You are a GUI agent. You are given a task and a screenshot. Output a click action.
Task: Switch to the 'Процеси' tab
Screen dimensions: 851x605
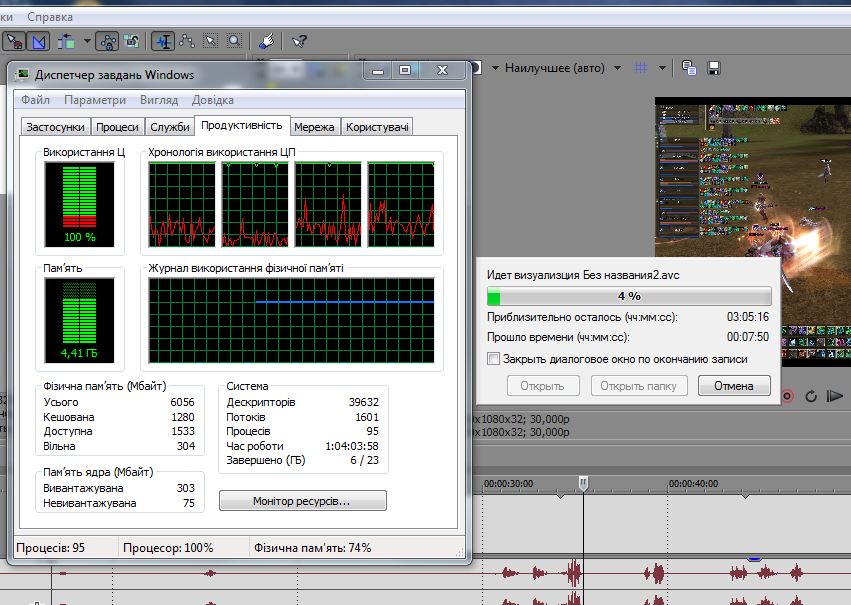tap(118, 127)
